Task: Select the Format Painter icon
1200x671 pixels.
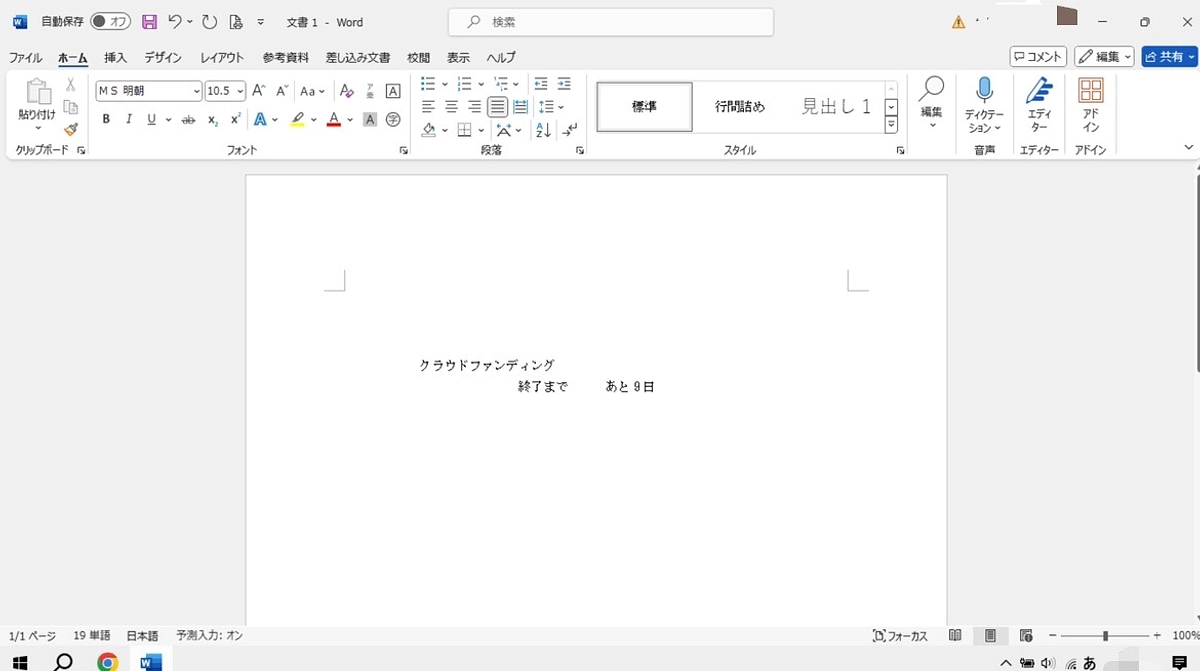Action: [71, 128]
